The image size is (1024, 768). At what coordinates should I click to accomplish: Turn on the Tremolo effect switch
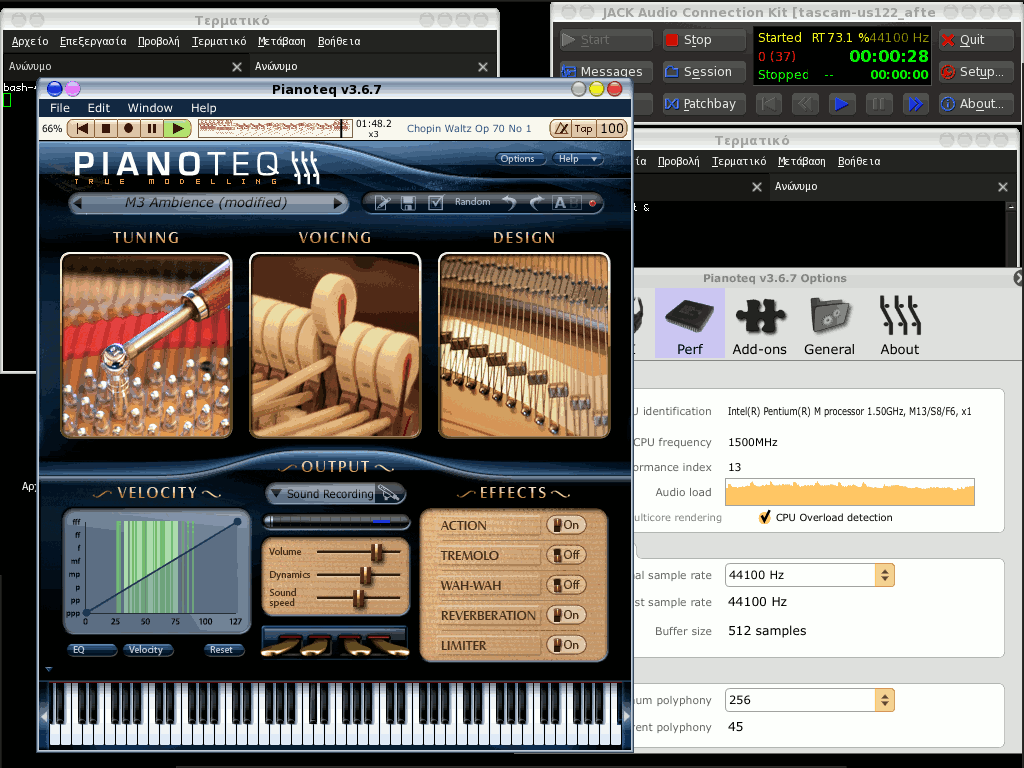point(566,555)
